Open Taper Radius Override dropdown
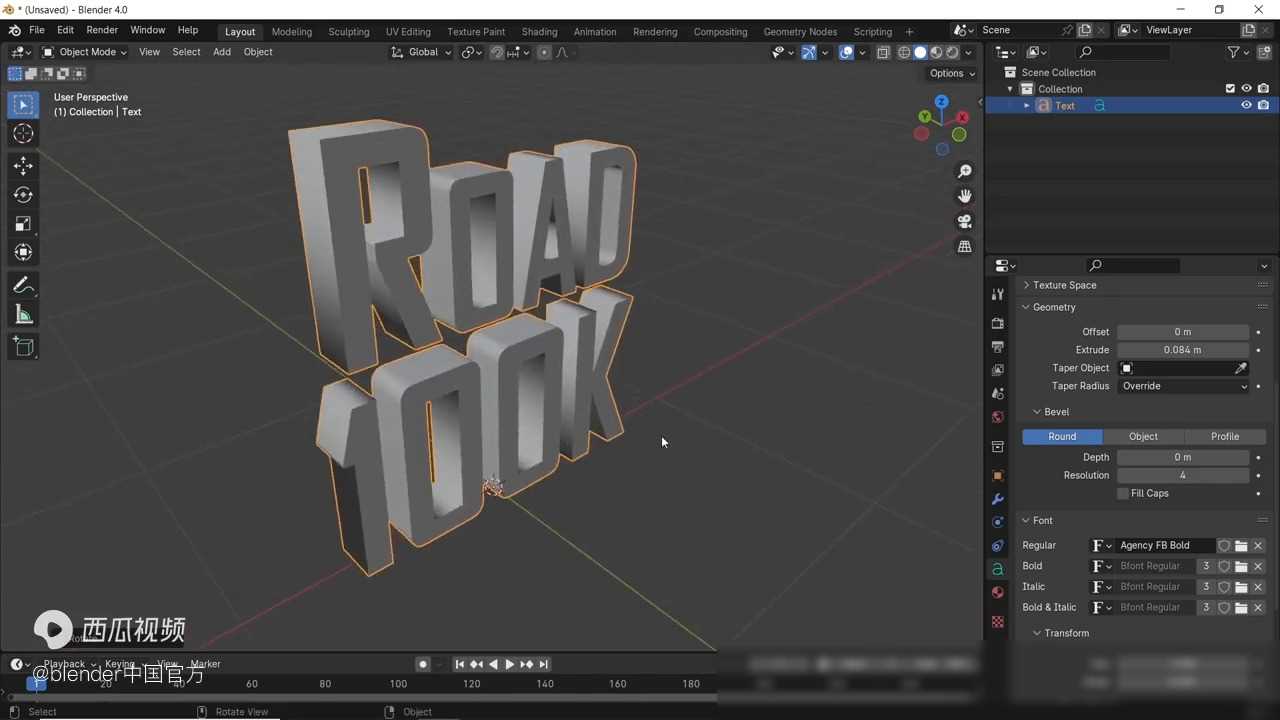This screenshot has width=1280, height=720. click(1184, 386)
